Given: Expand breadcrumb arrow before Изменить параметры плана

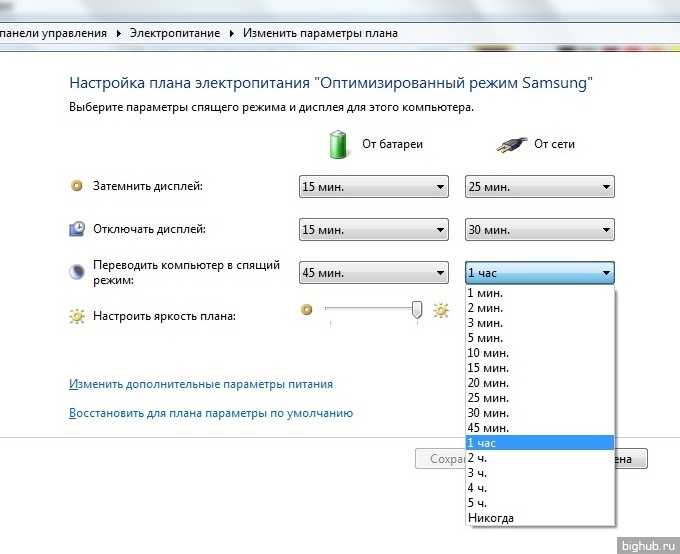Looking at the screenshot, I should (x=232, y=33).
